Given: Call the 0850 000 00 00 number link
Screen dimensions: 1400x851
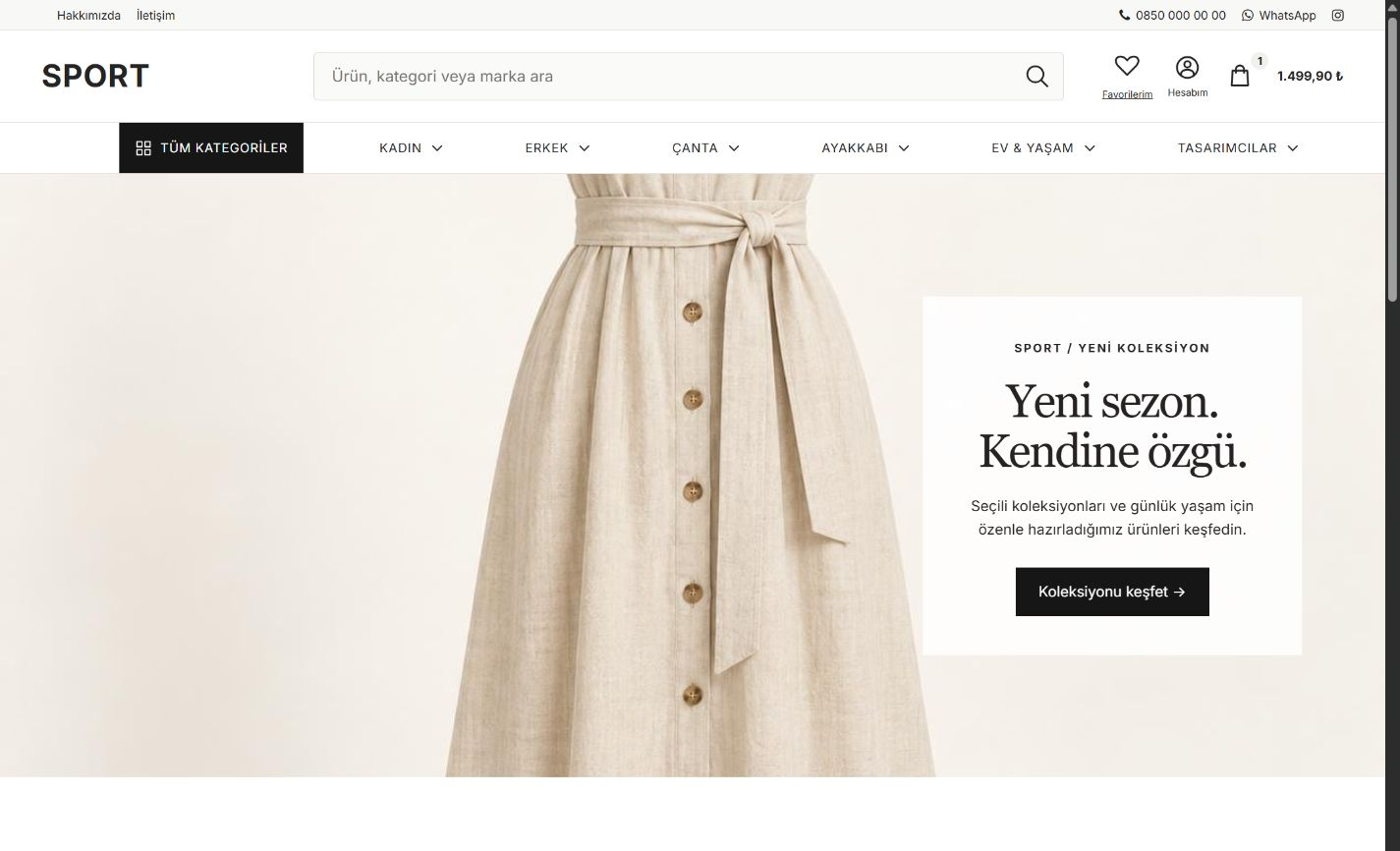Looking at the screenshot, I should point(1181,16).
